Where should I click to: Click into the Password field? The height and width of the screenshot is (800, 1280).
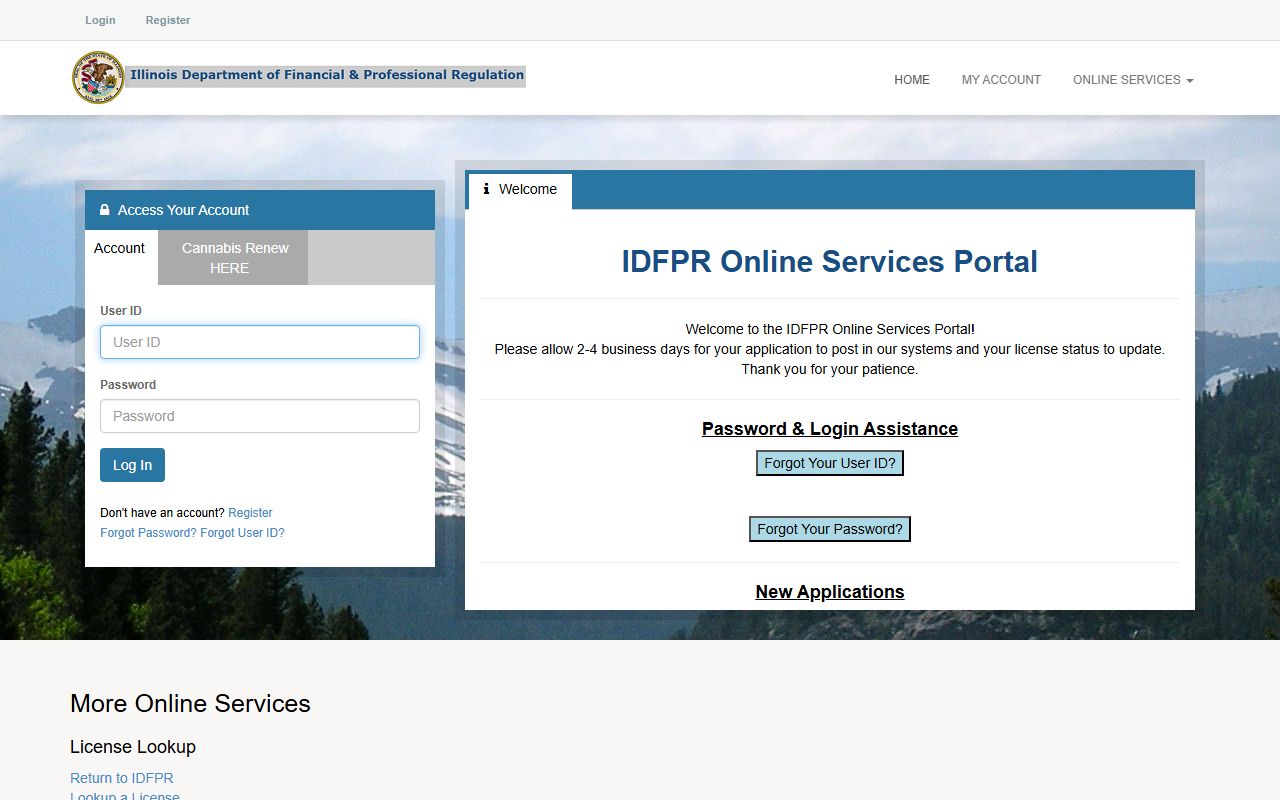click(260, 416)
